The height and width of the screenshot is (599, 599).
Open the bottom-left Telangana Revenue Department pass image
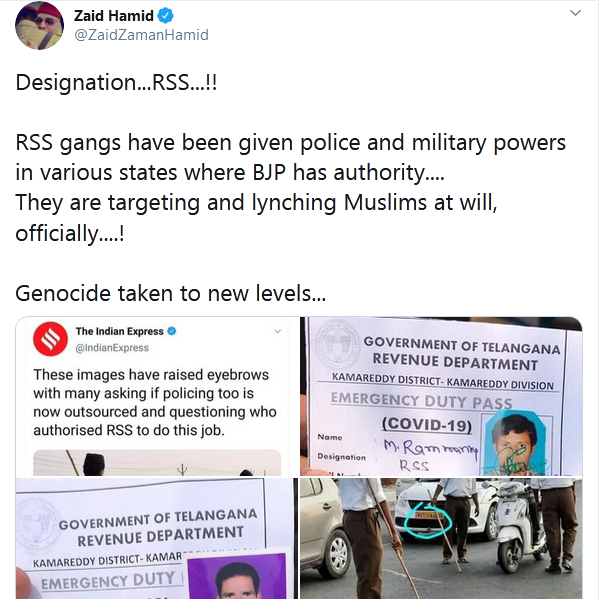(157, 538)
